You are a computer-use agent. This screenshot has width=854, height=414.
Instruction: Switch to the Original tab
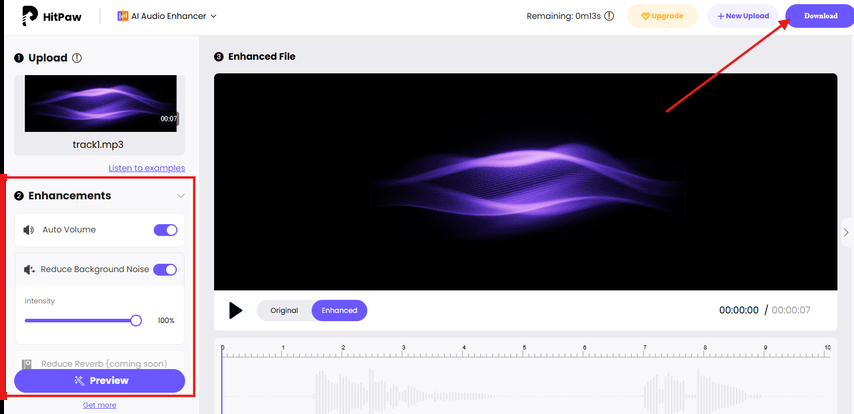(x=284, y=310)
